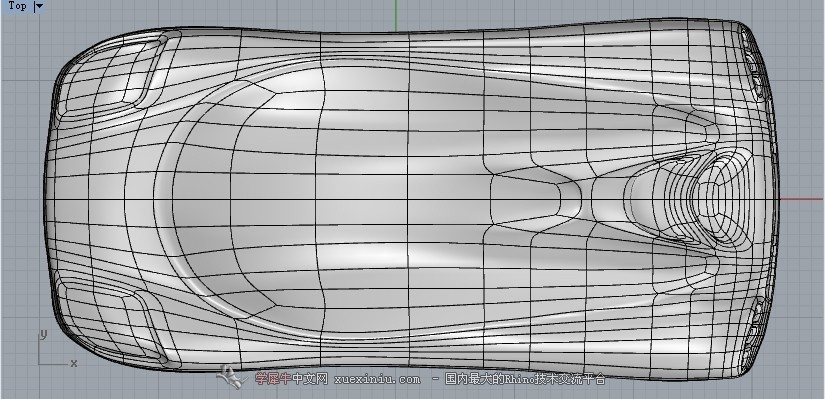
Task: Click the world axis icon's x label
Action: pyautogui.click(x=74, y=363)
